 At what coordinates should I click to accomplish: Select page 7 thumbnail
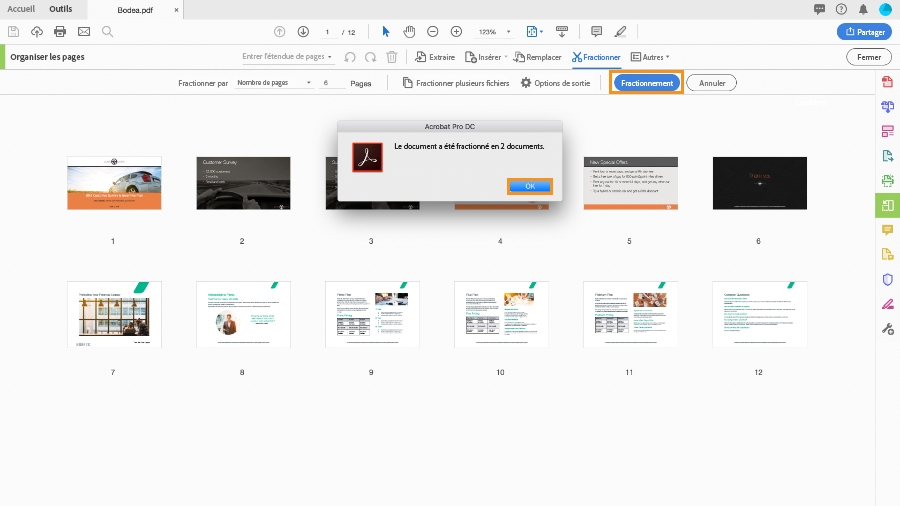coord(114,314)
